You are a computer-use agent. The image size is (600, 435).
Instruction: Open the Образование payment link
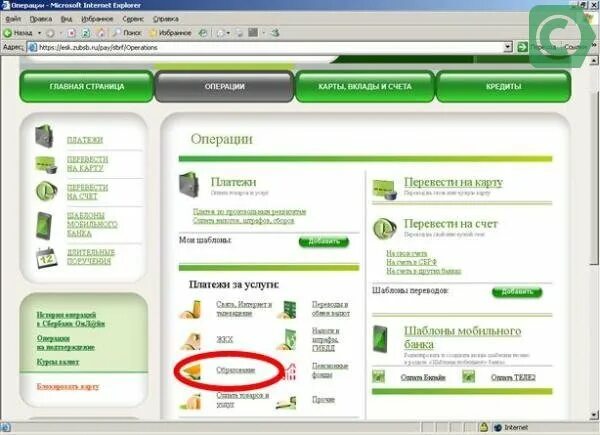pyautogui.click(x=235, y=370)
